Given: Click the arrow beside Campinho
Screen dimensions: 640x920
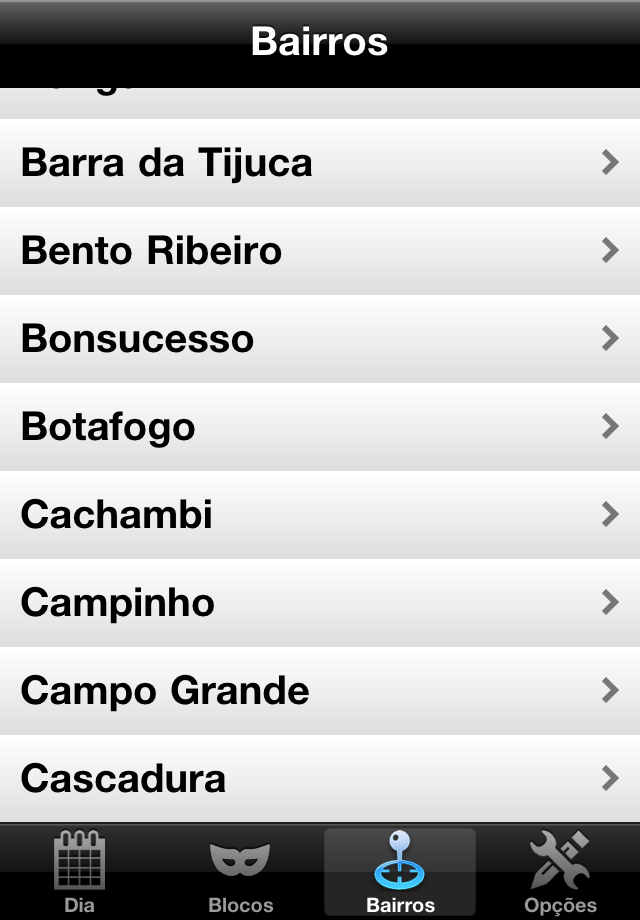Looking at the screenshot, I should pos(610,603).
